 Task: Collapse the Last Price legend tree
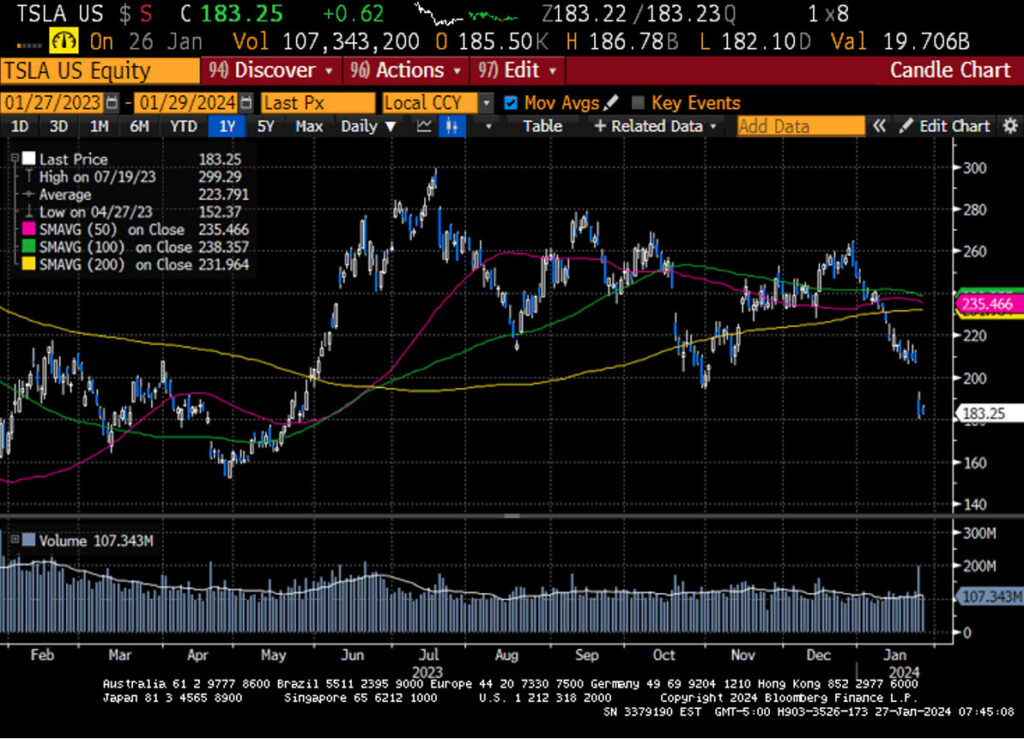point(16,159)
